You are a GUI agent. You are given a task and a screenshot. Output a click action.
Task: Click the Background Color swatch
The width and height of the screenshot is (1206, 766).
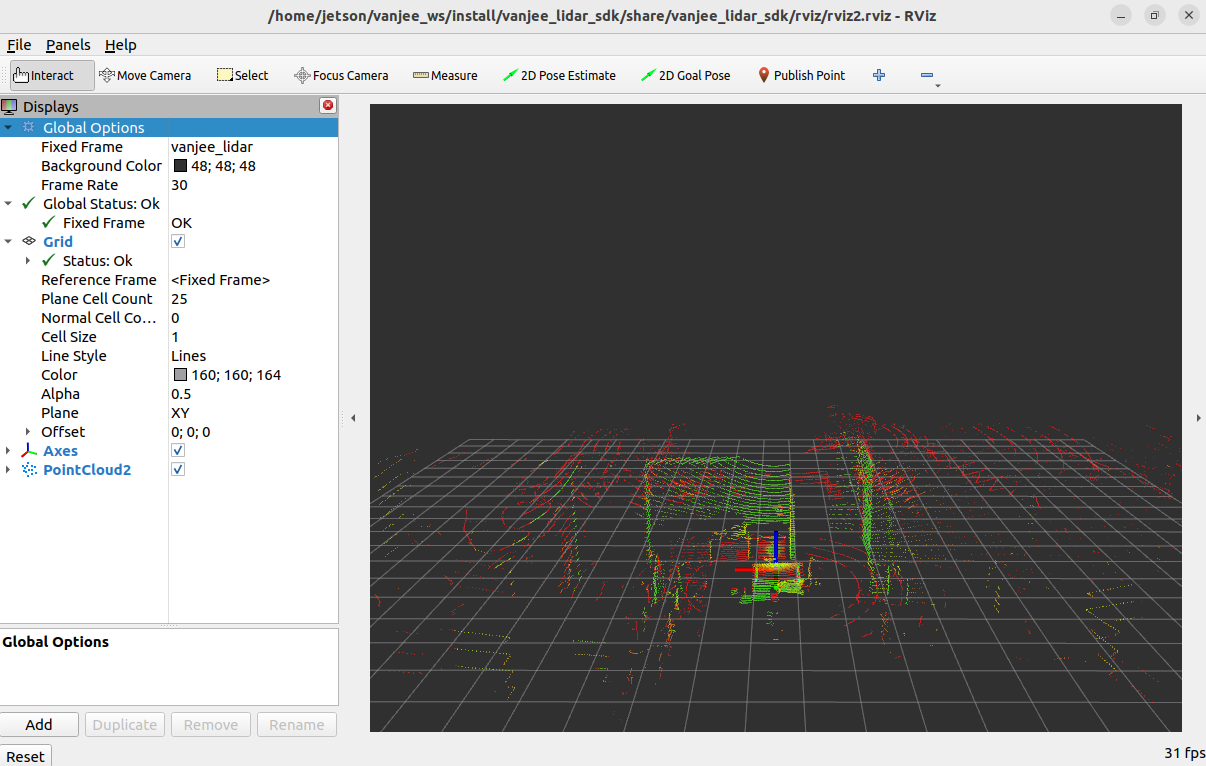point(180,166)
